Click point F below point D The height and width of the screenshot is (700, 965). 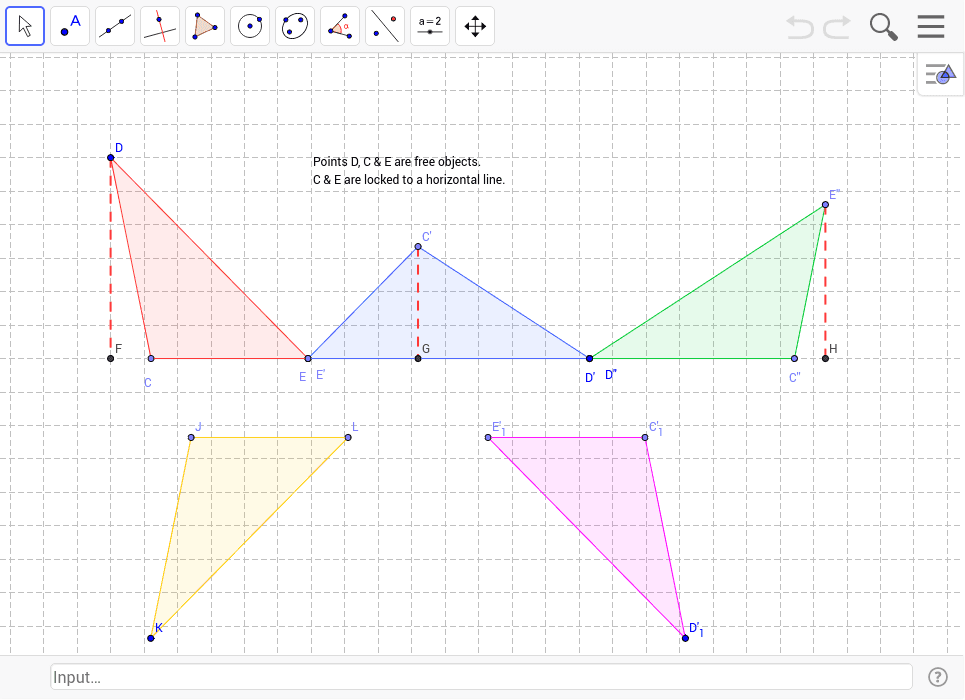[x=111, y=358]
